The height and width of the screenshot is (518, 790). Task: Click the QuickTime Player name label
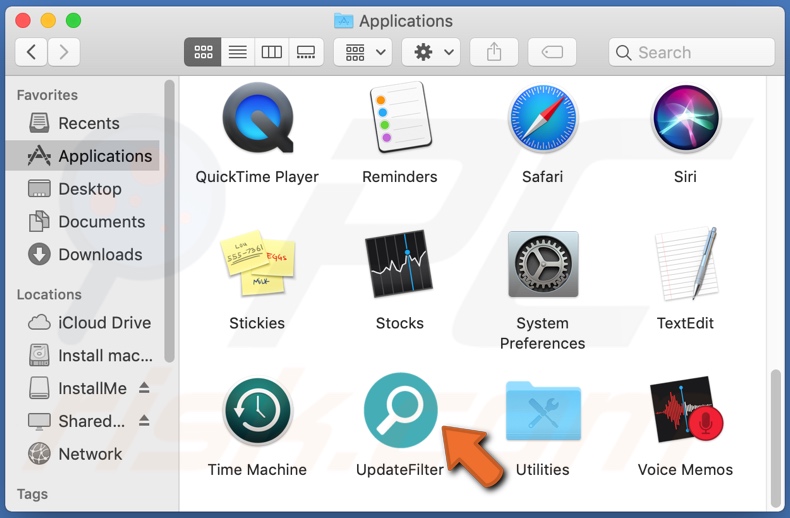[x=257, y=177]
